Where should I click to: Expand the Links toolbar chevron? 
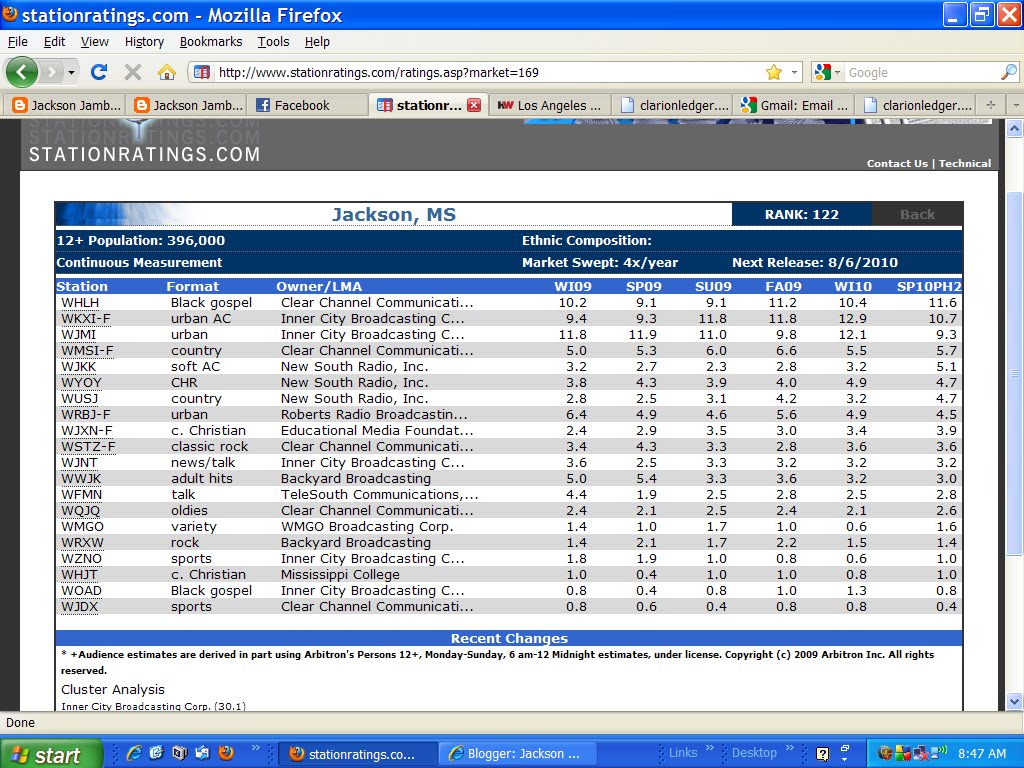(709, 748)
